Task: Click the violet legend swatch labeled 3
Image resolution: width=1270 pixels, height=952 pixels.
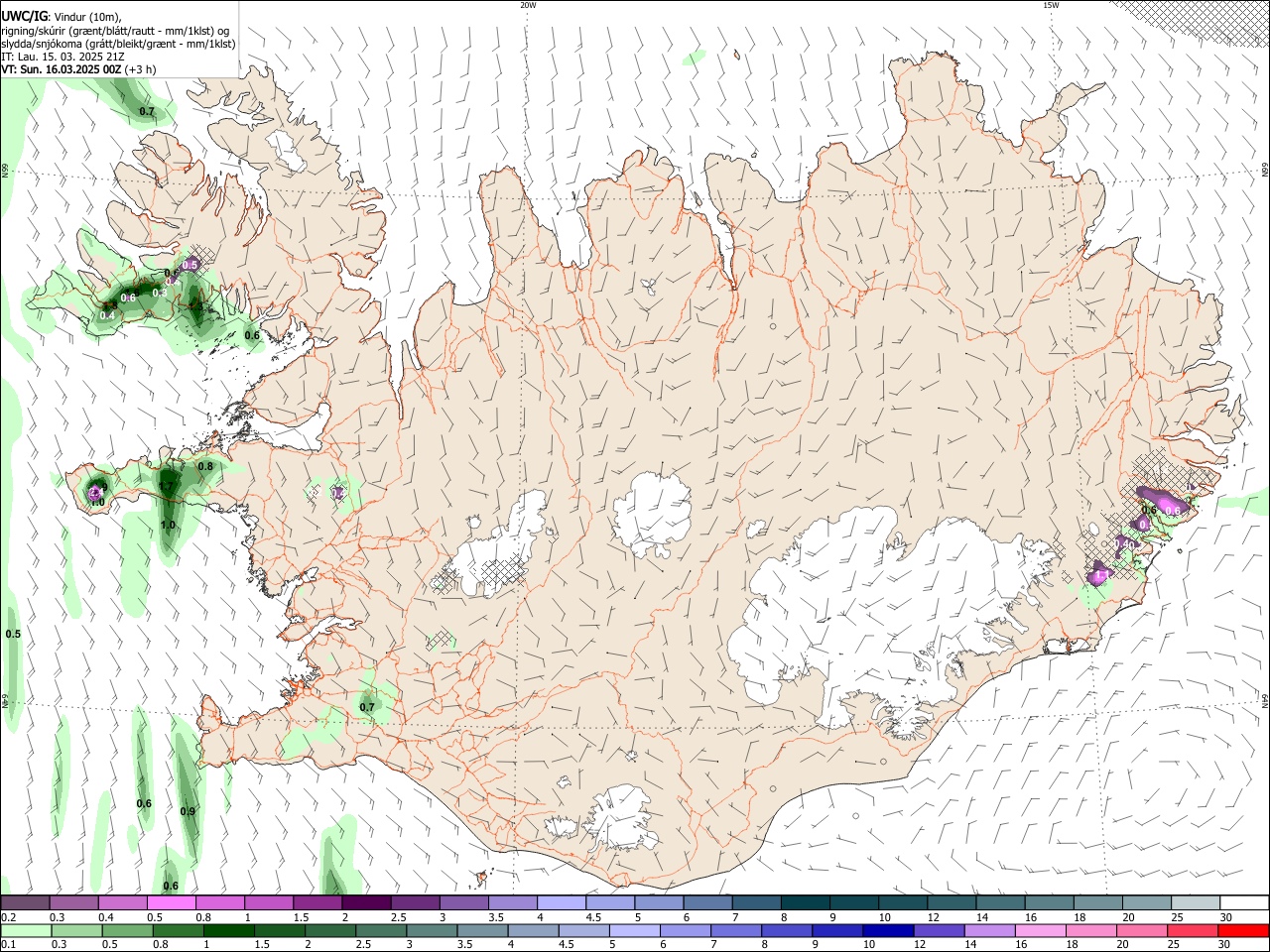Action: click(463, 903)
